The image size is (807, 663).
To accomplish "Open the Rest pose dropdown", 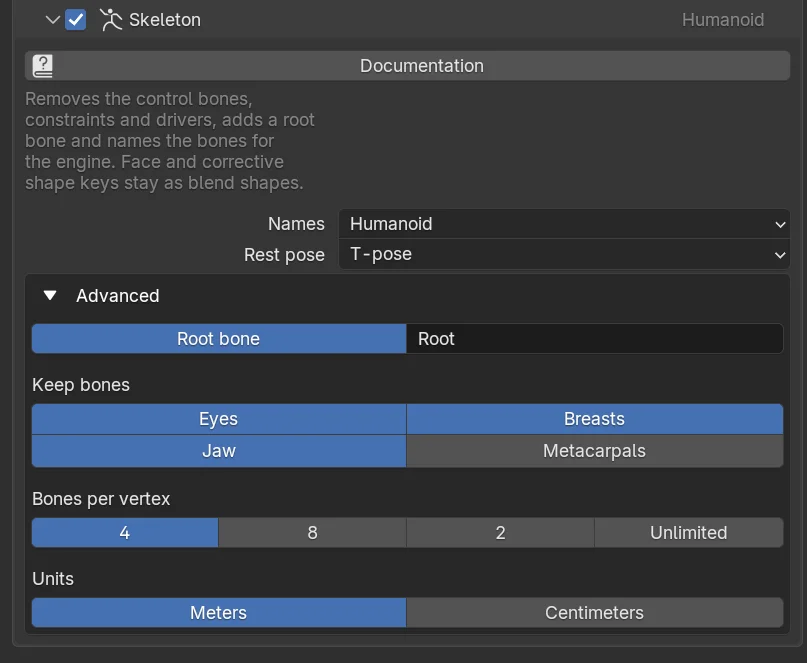I will tap(564, 254).
